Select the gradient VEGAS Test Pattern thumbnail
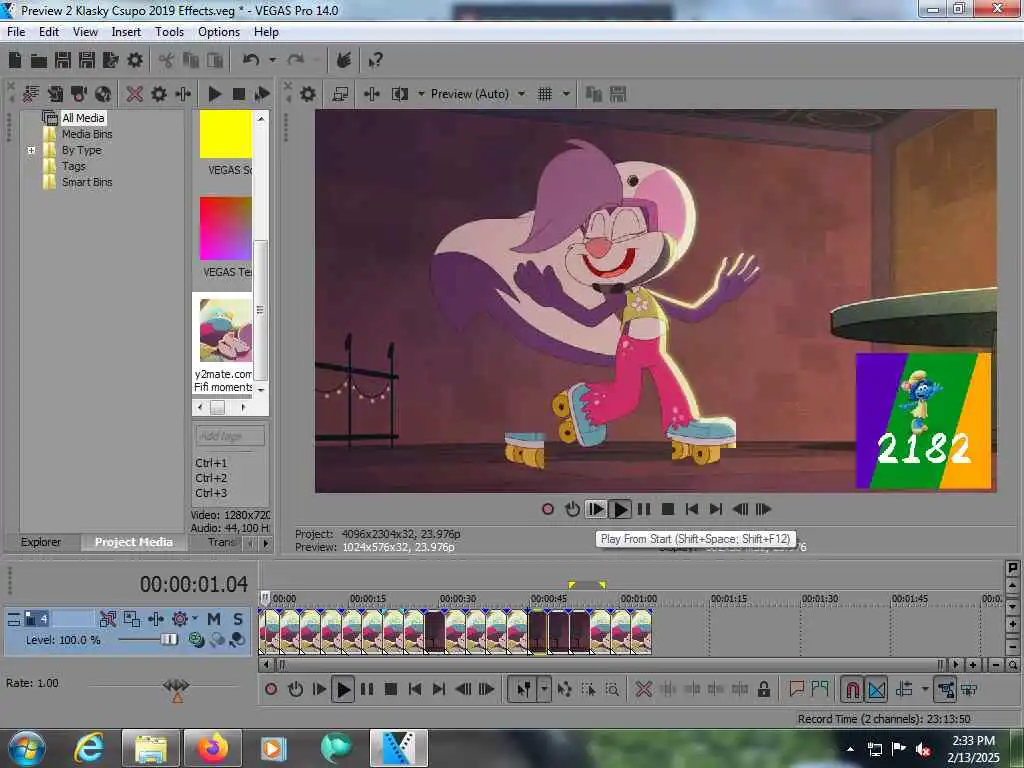The image size is (1024, 768). 225,229
